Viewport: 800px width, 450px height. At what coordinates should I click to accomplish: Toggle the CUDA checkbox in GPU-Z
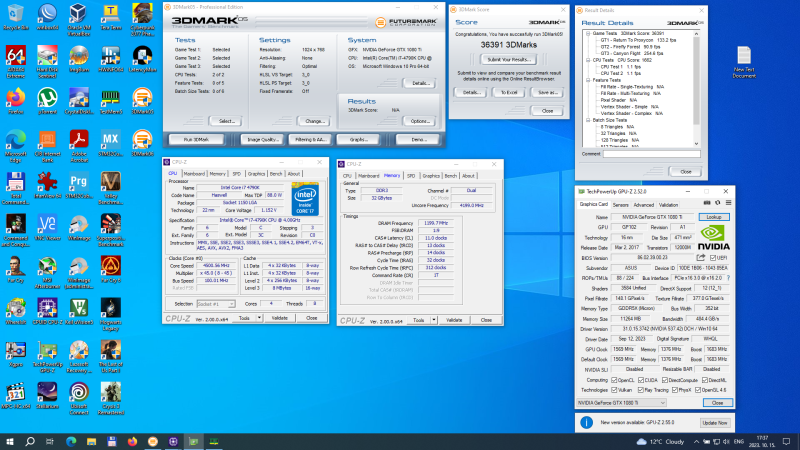click(641, 380)
